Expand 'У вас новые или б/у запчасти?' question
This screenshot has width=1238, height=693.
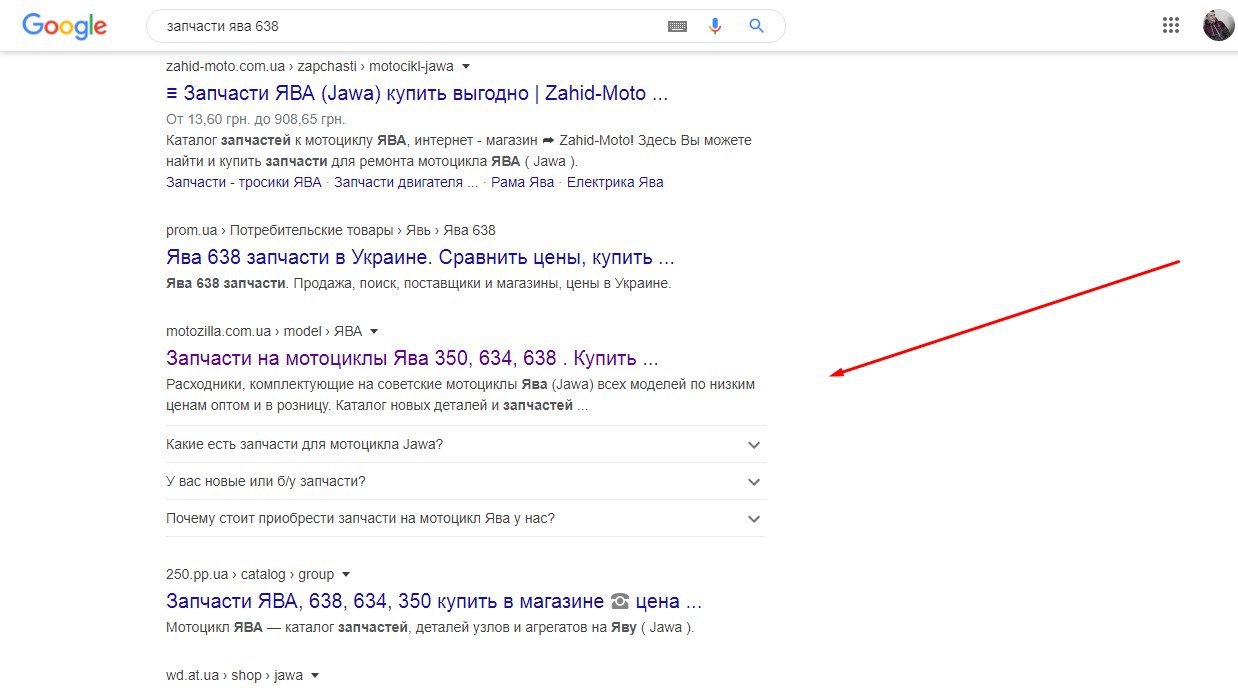tap(465, 481)
